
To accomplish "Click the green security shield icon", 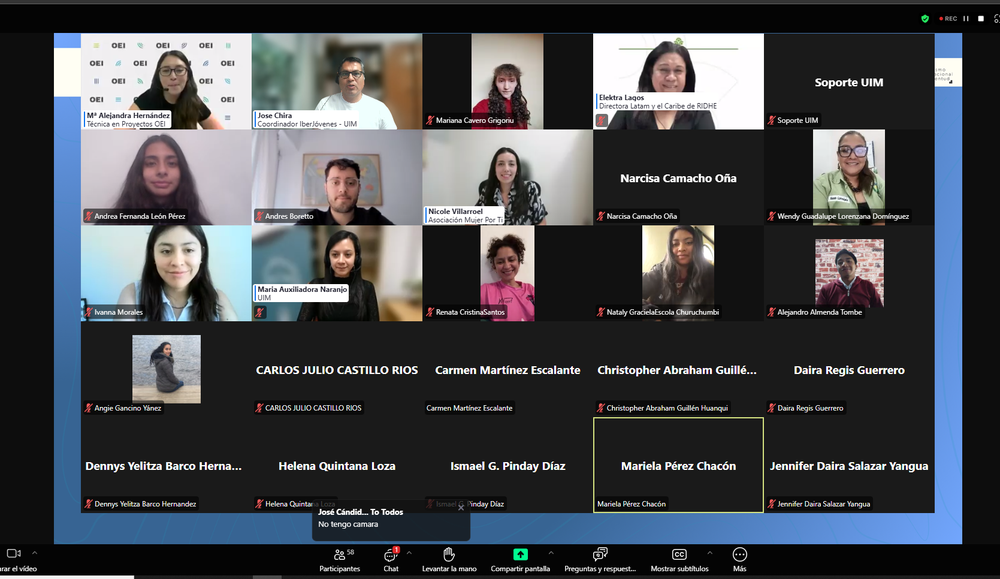I will (x=925, y=18).
